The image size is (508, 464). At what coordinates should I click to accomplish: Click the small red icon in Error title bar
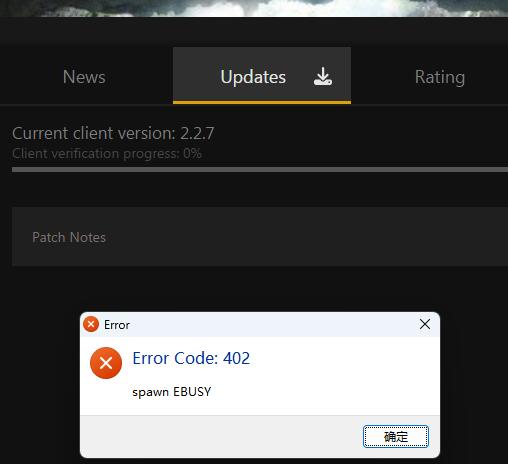click(91, 324)
